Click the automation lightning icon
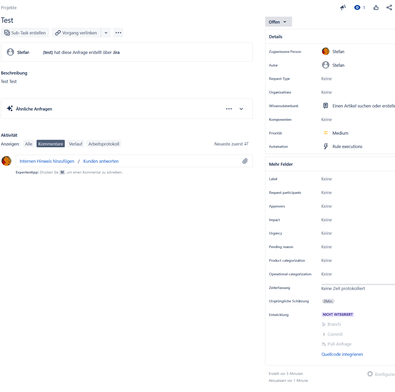Screen dimensions: 395x392 326,146
